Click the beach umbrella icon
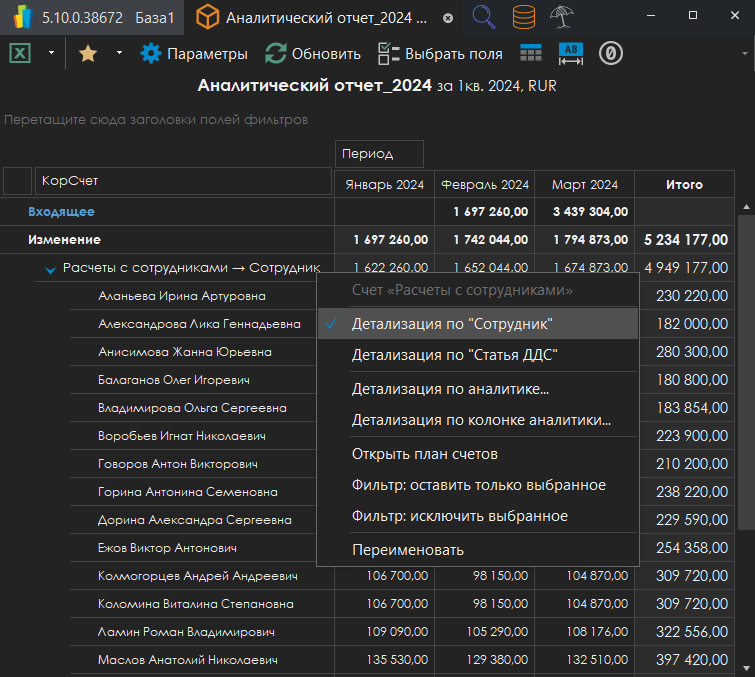755x677 pixels. tap(562, 17)
